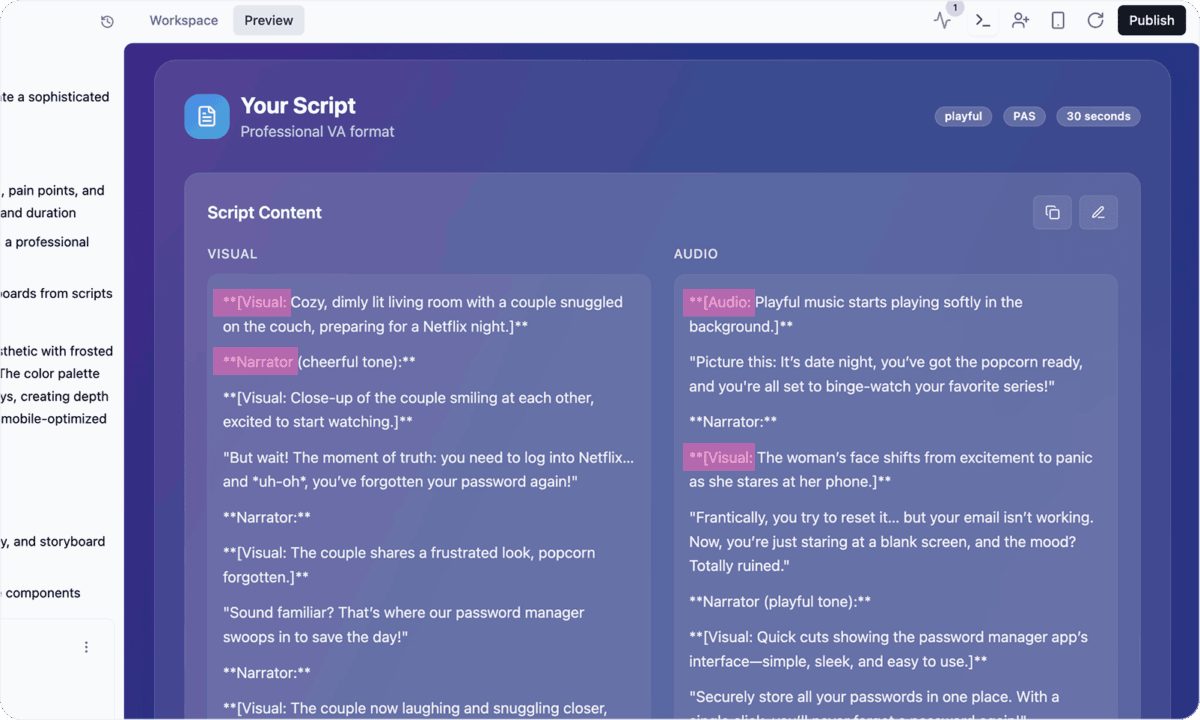Image resolution: width=1200 pixels, height=720 pixels.
Task: Open the terminal console icon
Action: click(983, 20)
